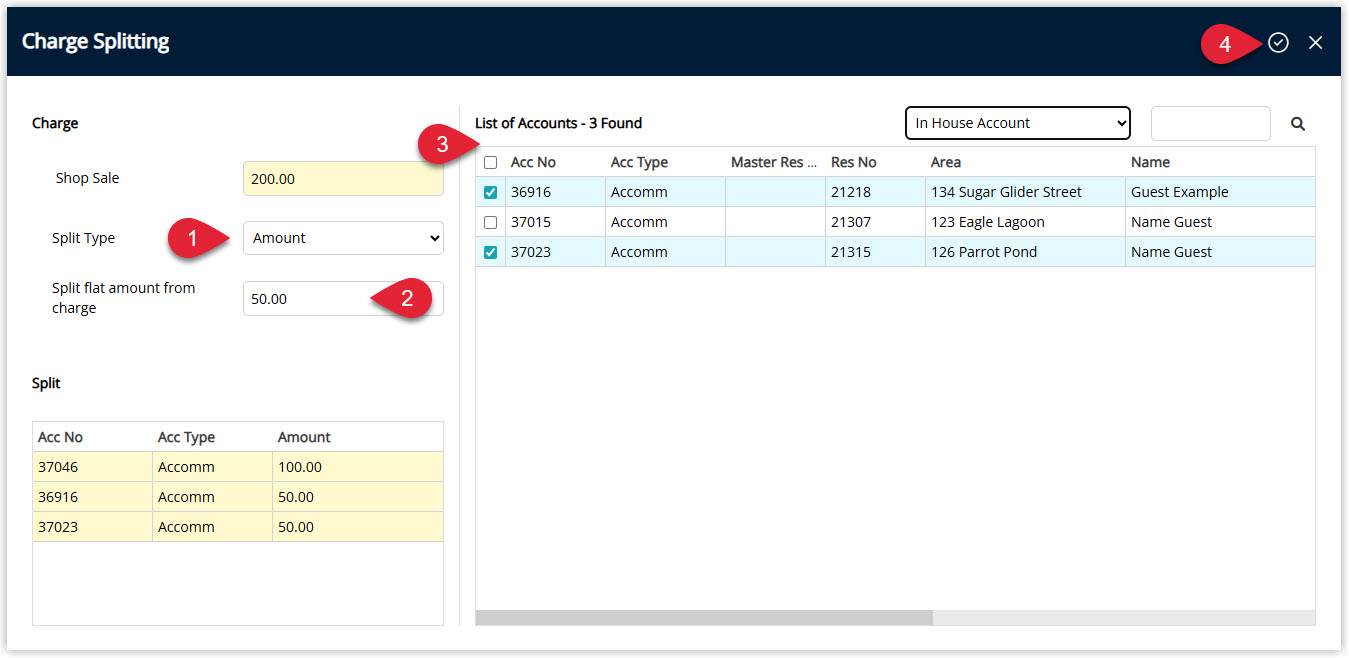The width and height of the screenshot is (1349, 658).
Task: Click the account search text box
Action: click(x=1211, y=123)
